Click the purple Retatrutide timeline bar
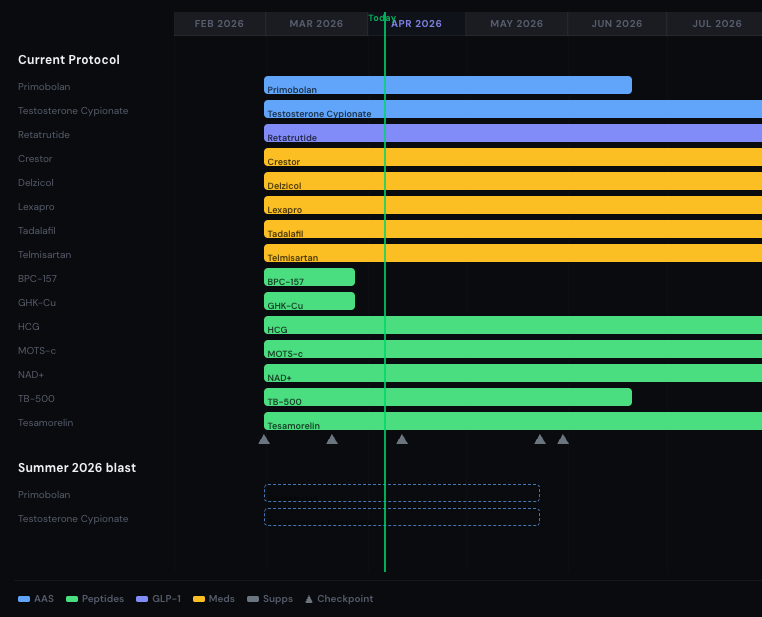The height and width of the screenshot is (617, 762). (x=513, y=133)
